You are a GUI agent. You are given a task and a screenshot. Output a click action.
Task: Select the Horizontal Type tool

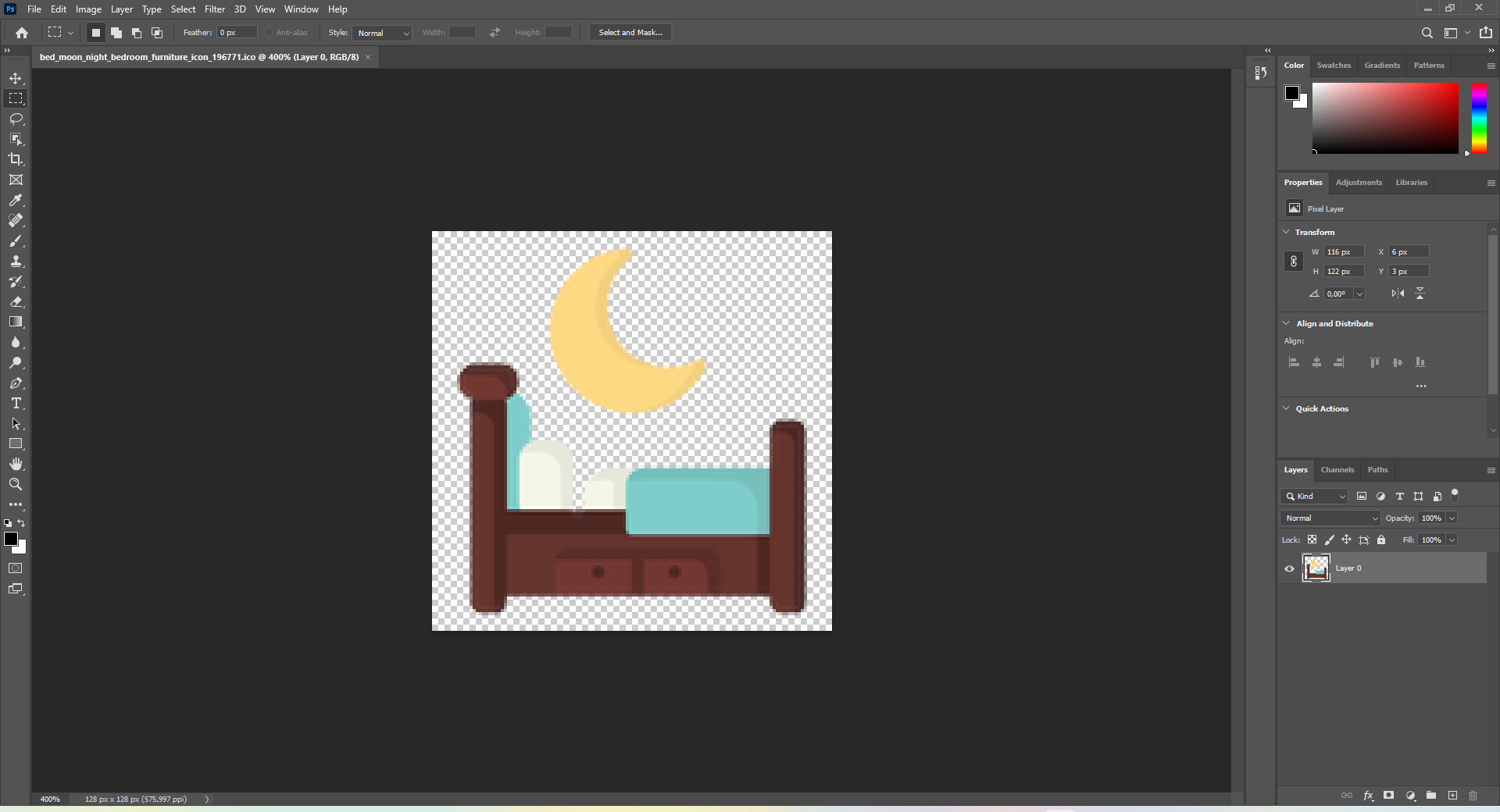point(16,403)
